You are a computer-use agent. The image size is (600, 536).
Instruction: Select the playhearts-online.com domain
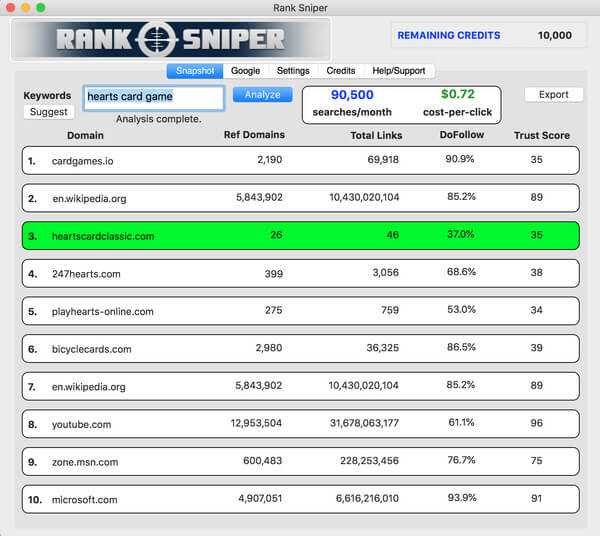pyautogui.click(x=103, y=311)
